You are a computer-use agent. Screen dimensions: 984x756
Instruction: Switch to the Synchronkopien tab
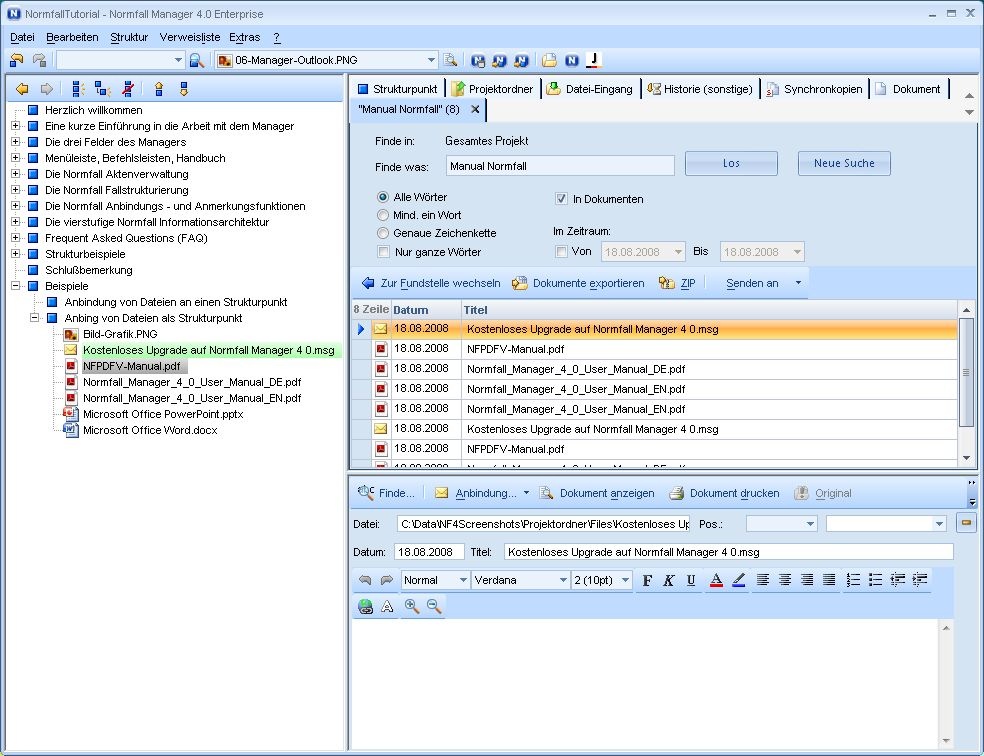[815, 89]
